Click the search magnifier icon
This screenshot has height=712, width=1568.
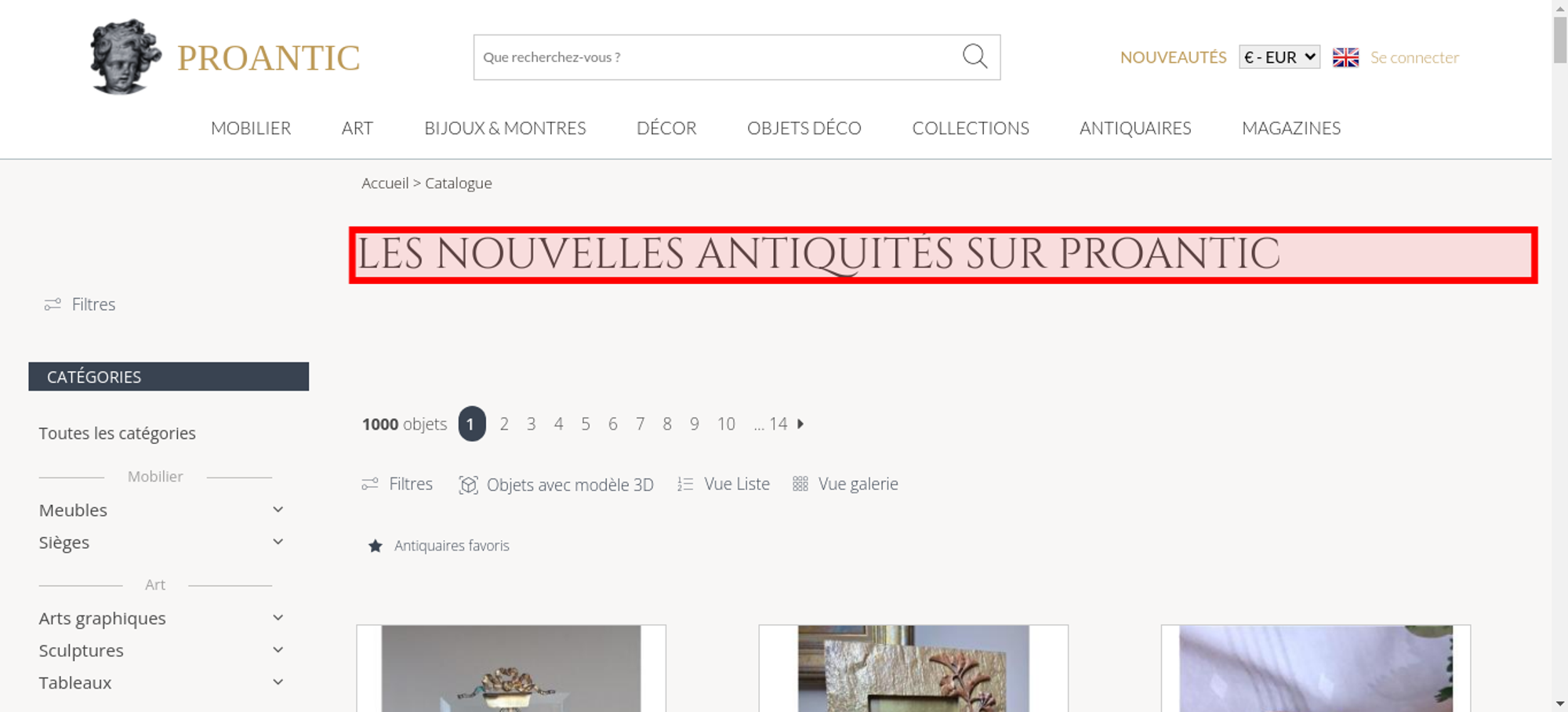(x=975, y=56)
